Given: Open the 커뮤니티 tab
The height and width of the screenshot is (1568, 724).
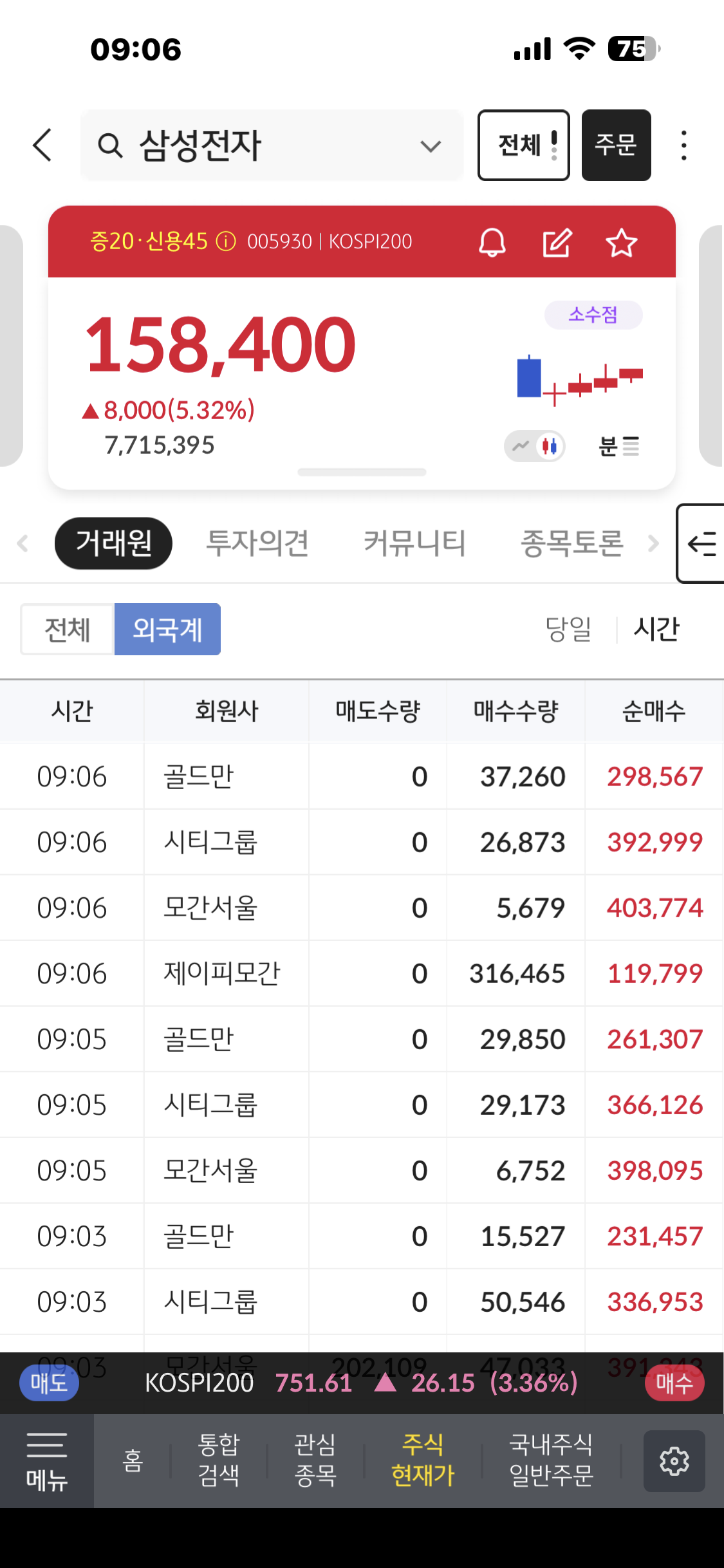Looking at the screenshot, I should [x=414, y=543].
